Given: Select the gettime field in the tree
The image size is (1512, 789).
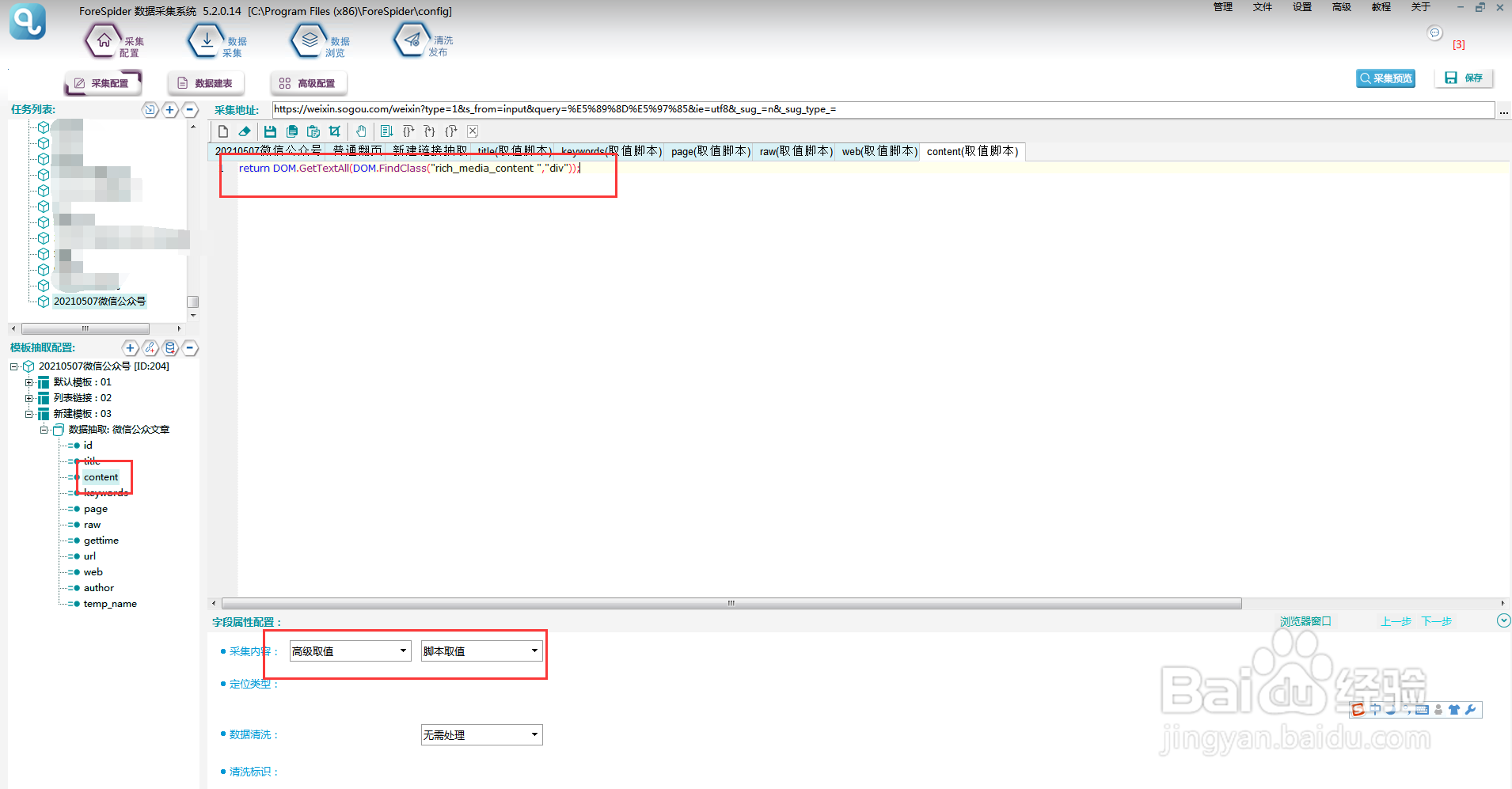Looking at the screenshot, I should pyautogui.click(x=101, y=541).
